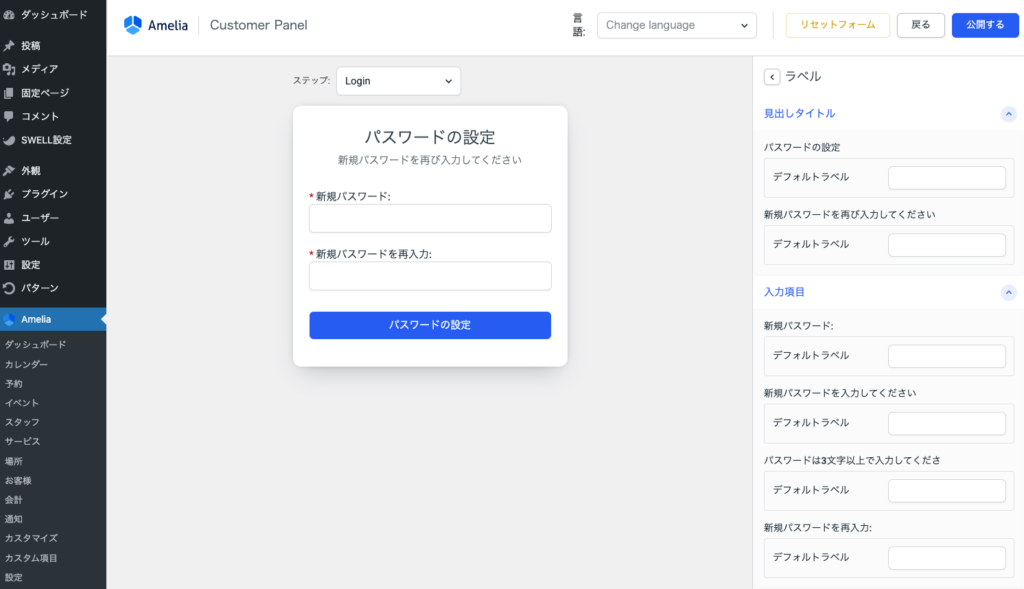1024x589 pixels.
Task: Click the 公開する publish button
Action: [x=984, y=25]
